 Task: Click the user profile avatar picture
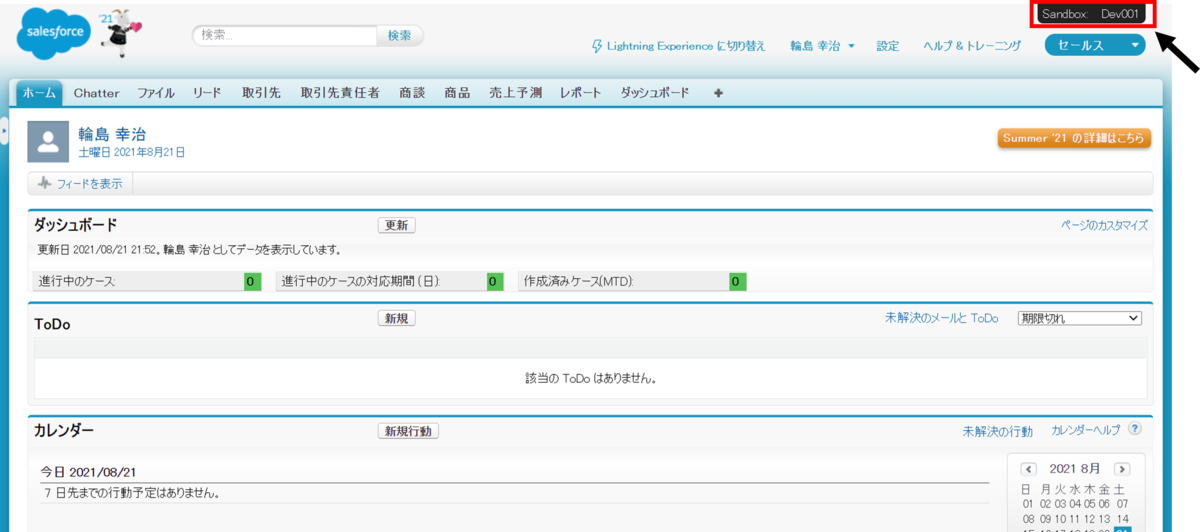click(x=47, y=141)
